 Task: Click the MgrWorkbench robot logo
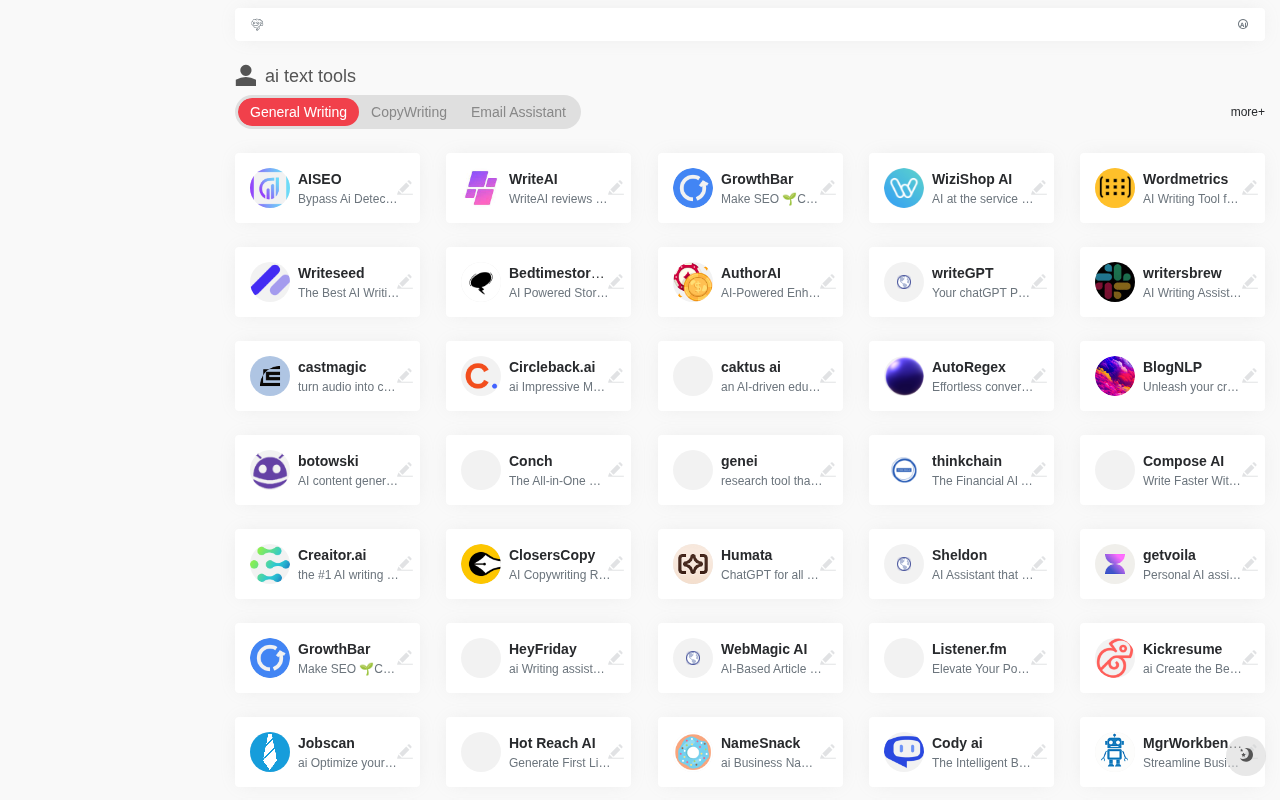coord(1115,752)
